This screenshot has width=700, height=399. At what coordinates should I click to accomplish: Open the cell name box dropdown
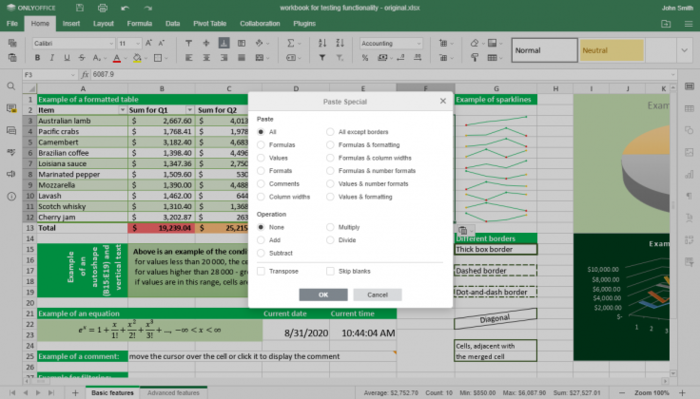click(73, 75)
